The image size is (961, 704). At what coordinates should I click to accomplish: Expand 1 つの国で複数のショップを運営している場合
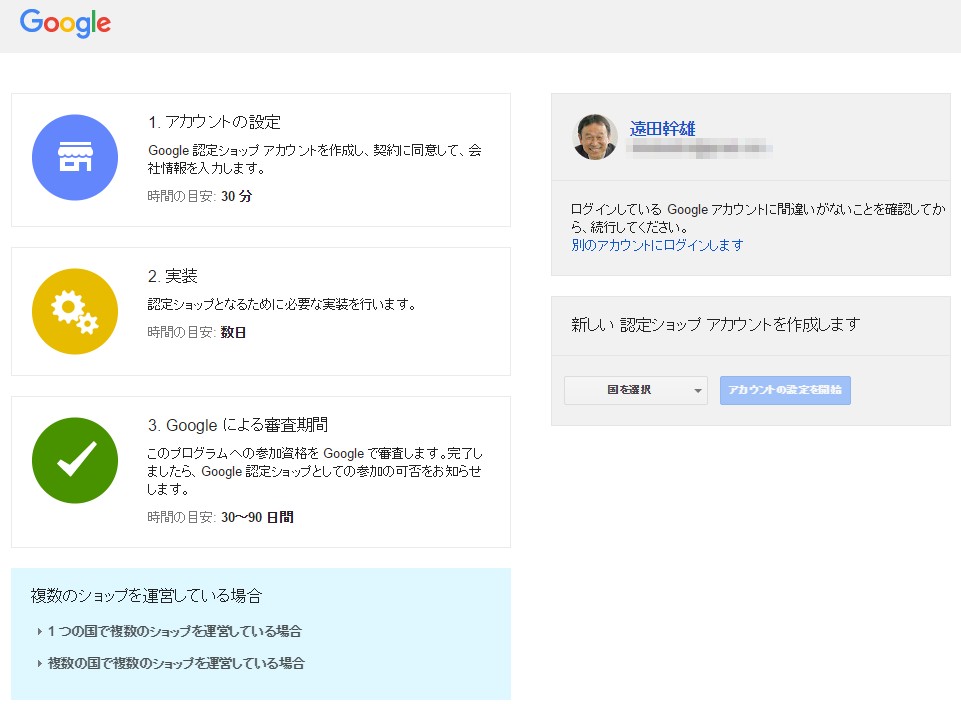point(174,631)
